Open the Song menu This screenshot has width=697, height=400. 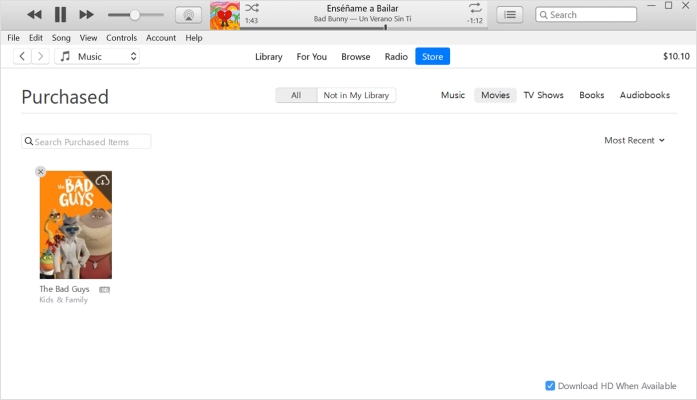[x=61, y=38]
